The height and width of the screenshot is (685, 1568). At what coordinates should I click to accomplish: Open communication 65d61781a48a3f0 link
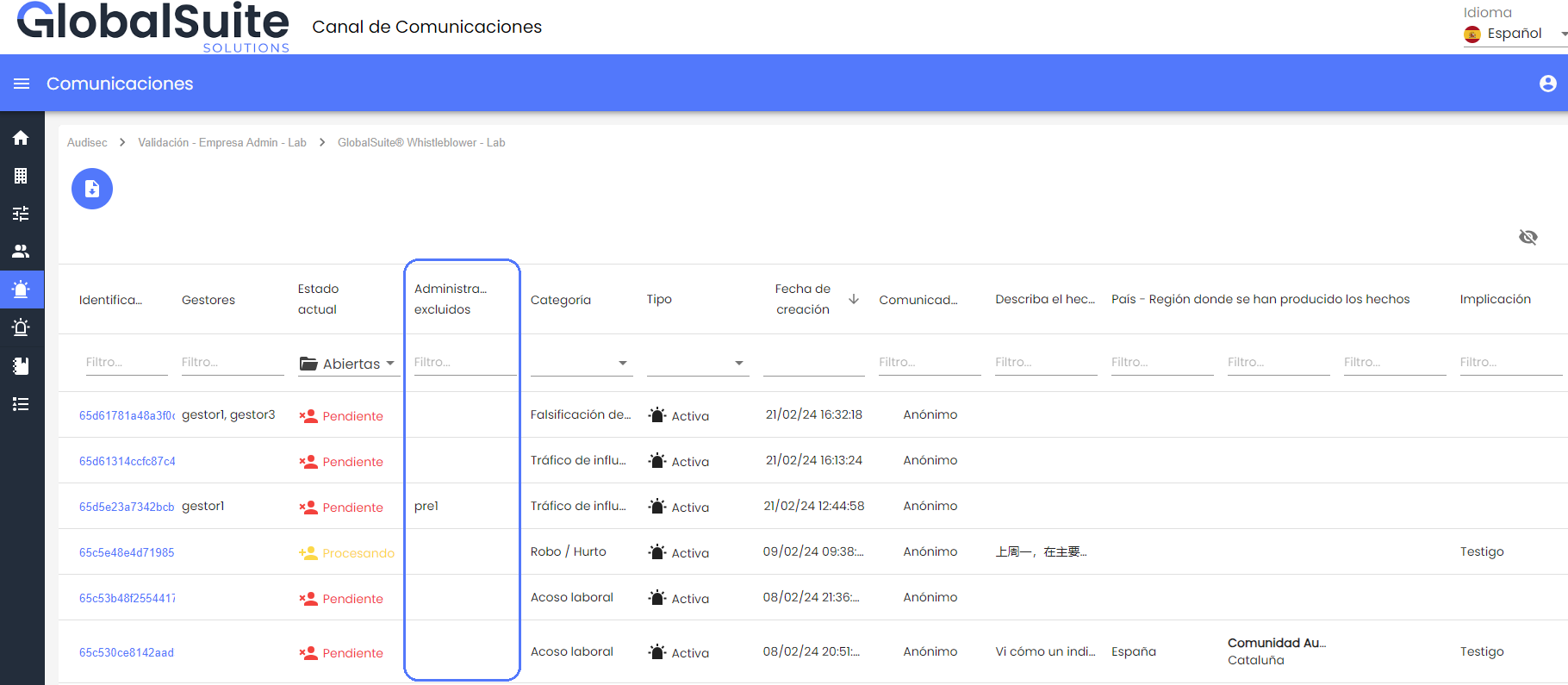[127, 415]
